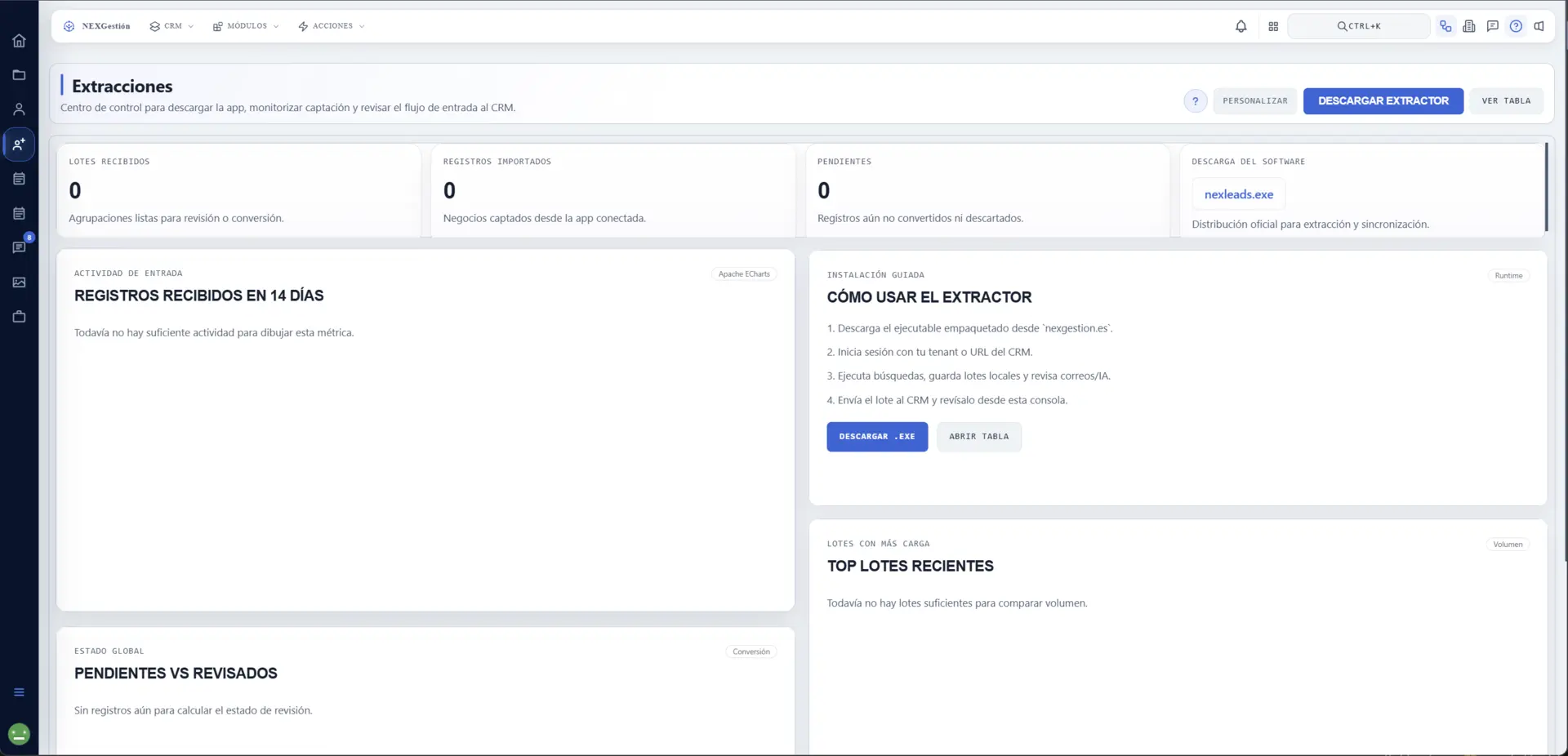Click the Descargar .exe button
Image resolution: width=1568 pixels, height=756 pixels.
pos(877,437)
